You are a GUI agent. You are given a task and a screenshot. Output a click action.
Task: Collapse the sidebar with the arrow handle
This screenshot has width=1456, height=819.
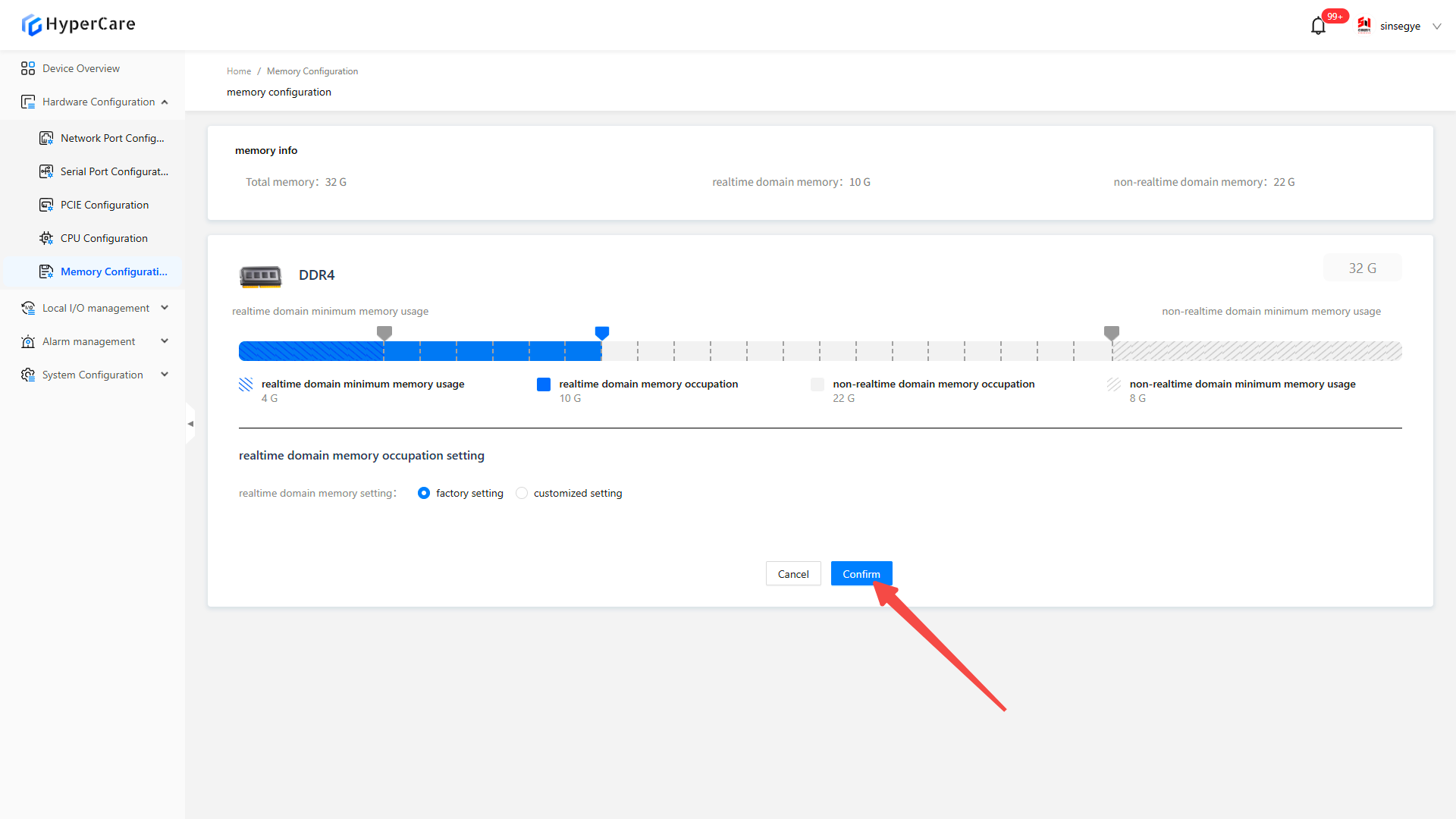point(190,424)
